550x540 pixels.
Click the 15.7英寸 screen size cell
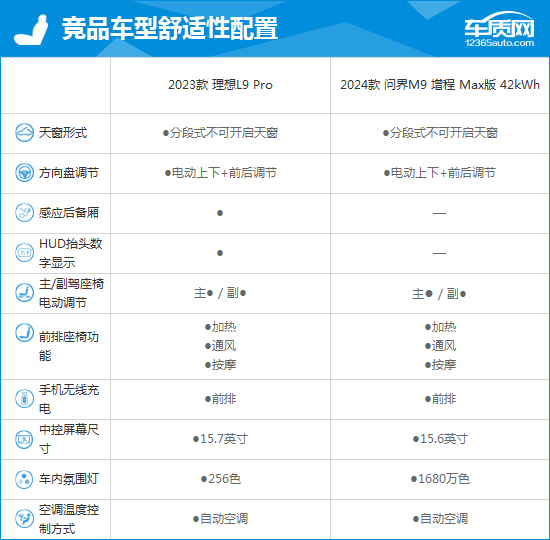pyautogui.click(x=220, y=439)
